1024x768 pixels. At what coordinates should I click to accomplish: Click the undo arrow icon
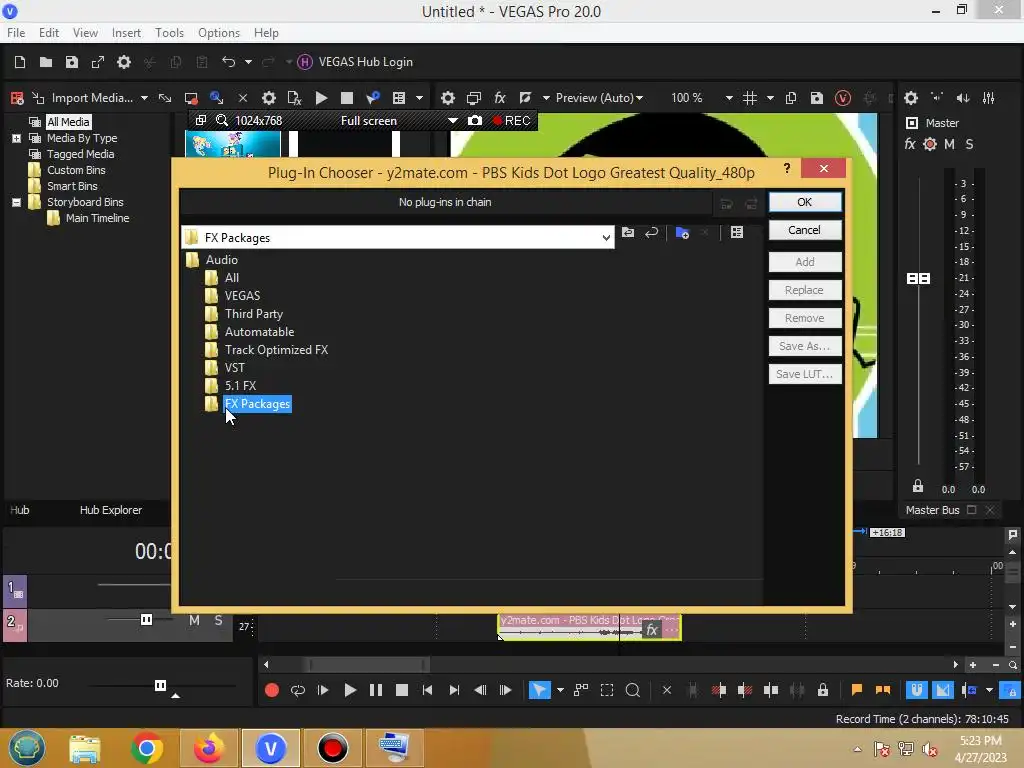229,61
